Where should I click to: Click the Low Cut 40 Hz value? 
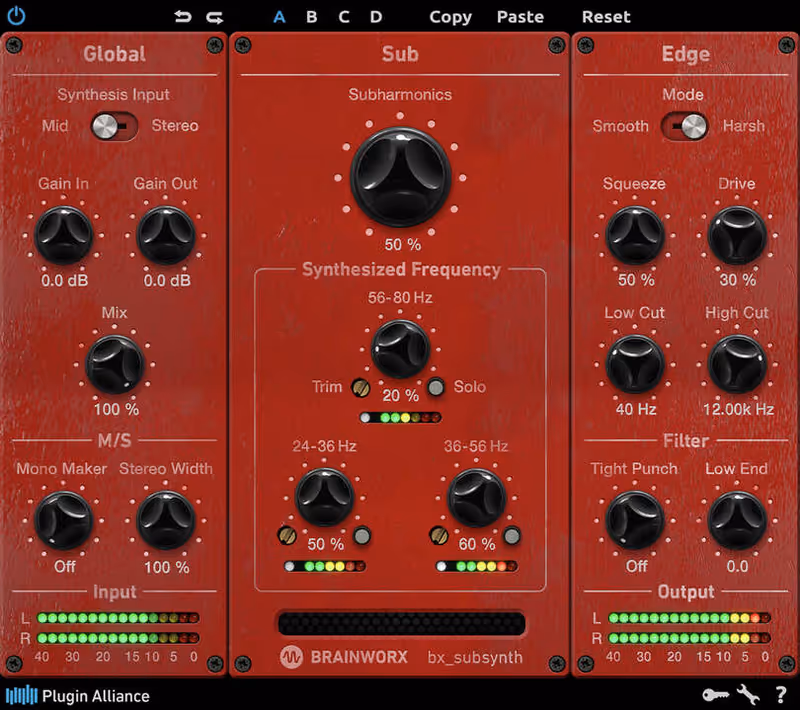click(636, 409)
